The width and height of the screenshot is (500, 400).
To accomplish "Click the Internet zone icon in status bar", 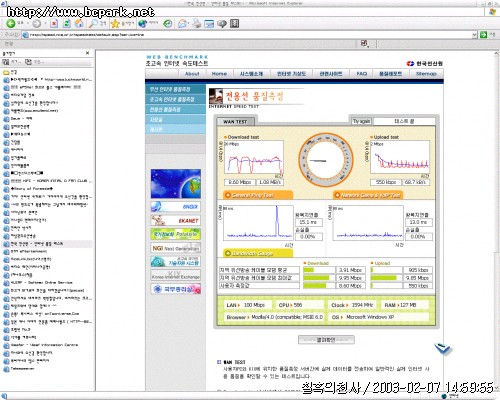I will (444, 396).
